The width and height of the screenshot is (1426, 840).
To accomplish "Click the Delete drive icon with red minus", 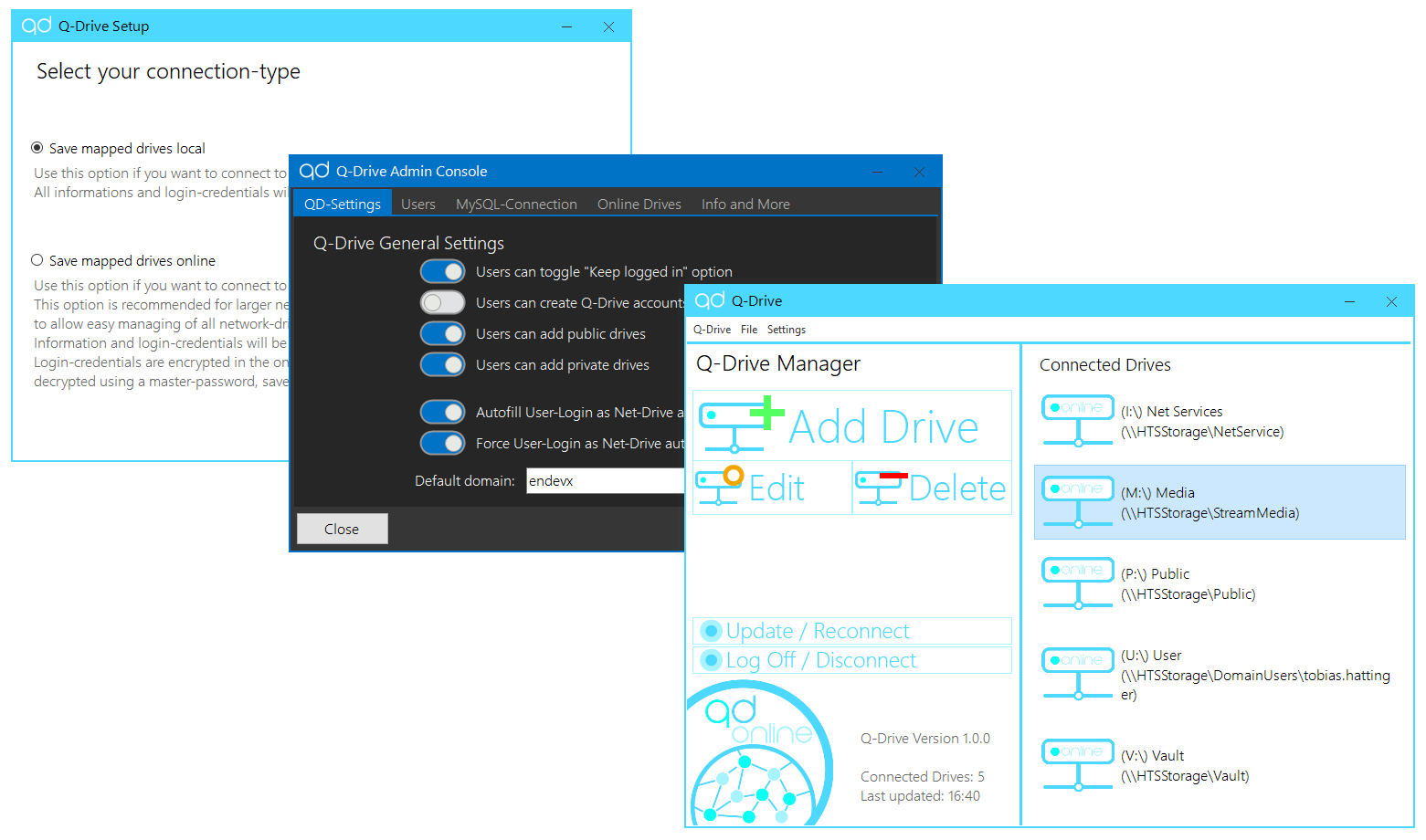I will coord(881,488).
